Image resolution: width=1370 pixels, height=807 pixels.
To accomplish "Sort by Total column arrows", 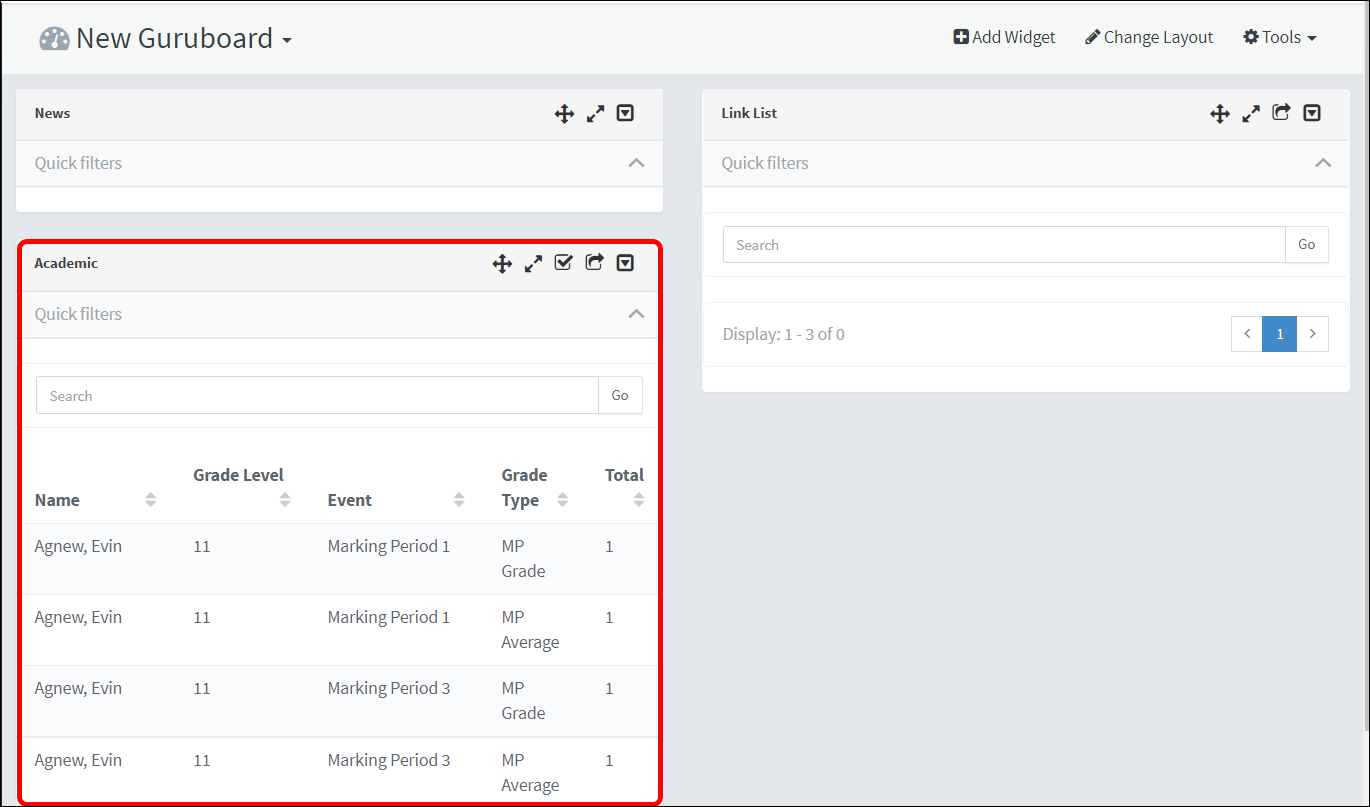I will [639, 500].
